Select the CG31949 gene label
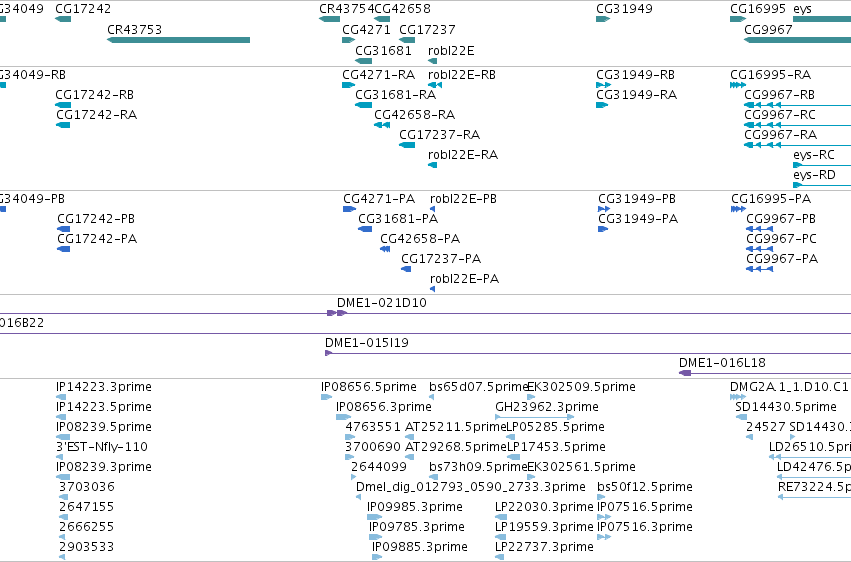 (624, 9)
